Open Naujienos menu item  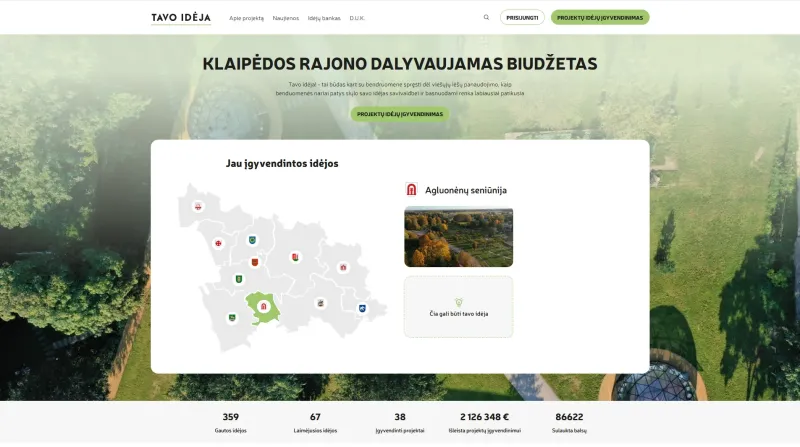(x=286, y=18)
